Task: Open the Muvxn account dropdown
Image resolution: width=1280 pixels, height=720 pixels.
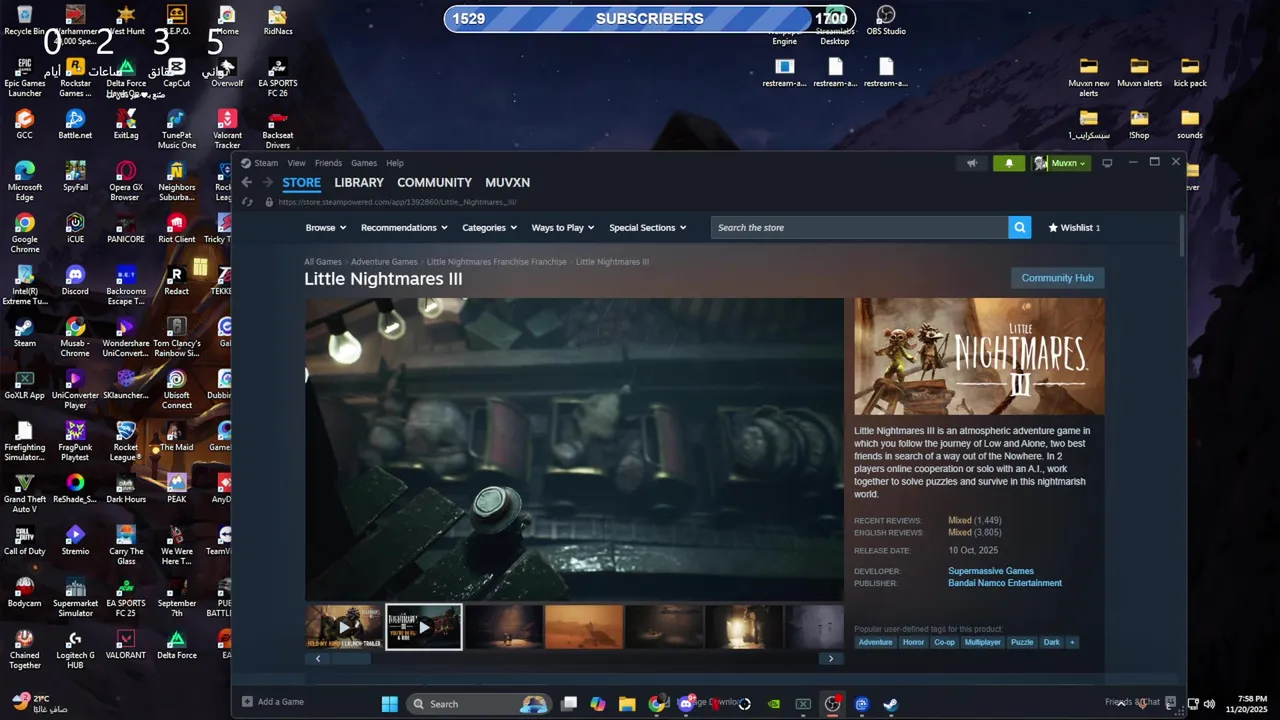Action: point(1061,163)
